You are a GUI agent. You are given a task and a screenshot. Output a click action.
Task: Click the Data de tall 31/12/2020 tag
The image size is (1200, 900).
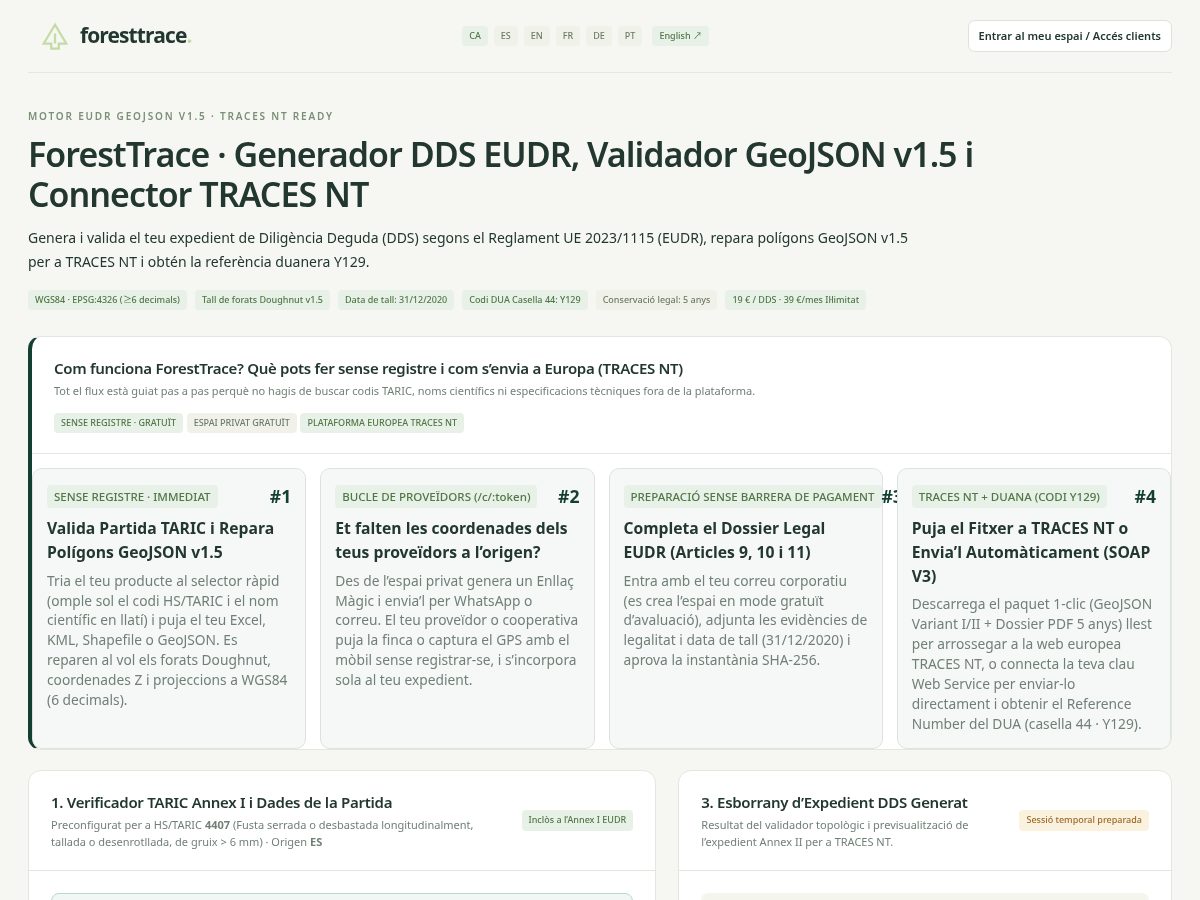[396, 299]
